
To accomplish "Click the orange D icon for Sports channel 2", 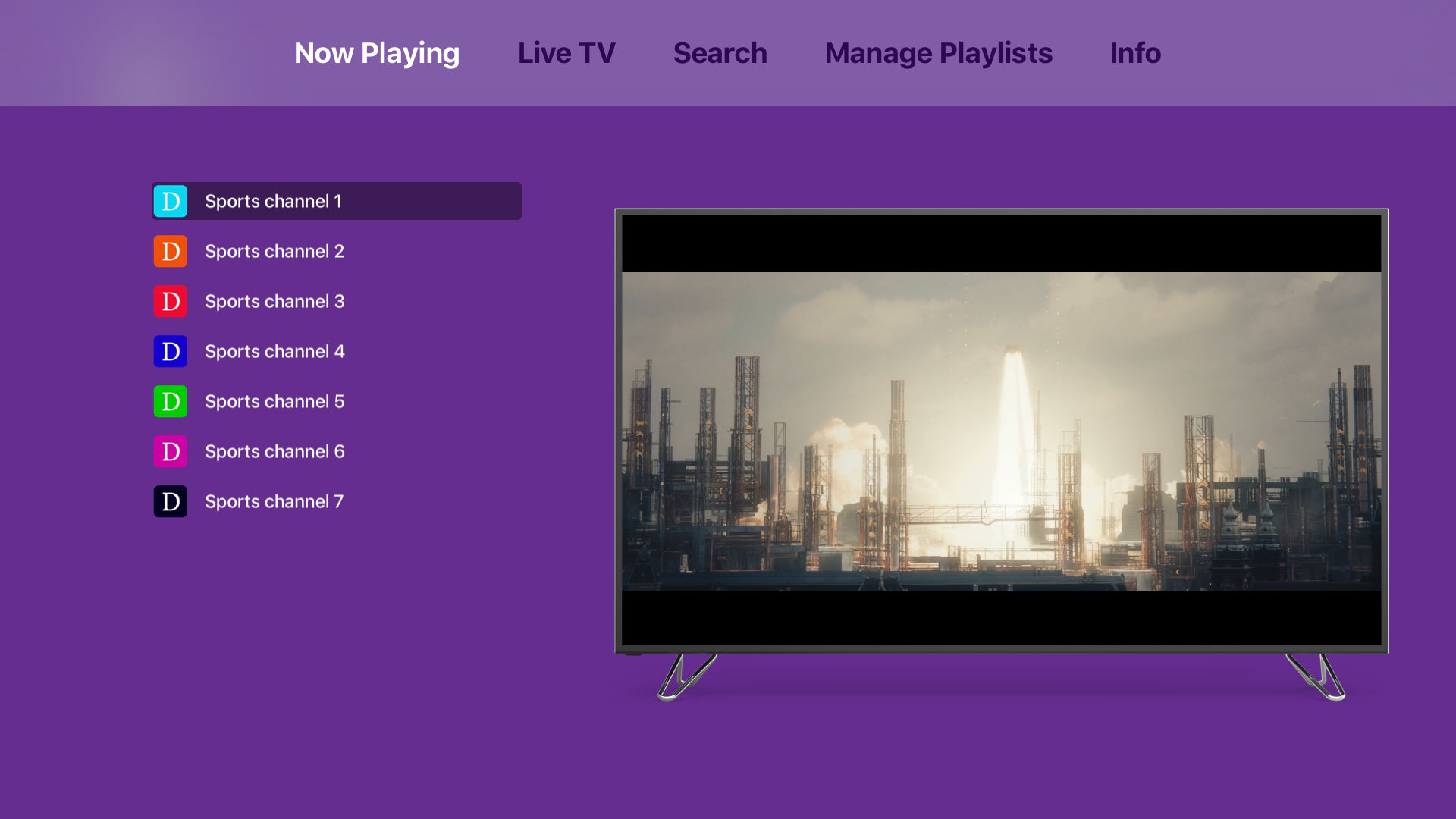I will click(x=171, y=251).
